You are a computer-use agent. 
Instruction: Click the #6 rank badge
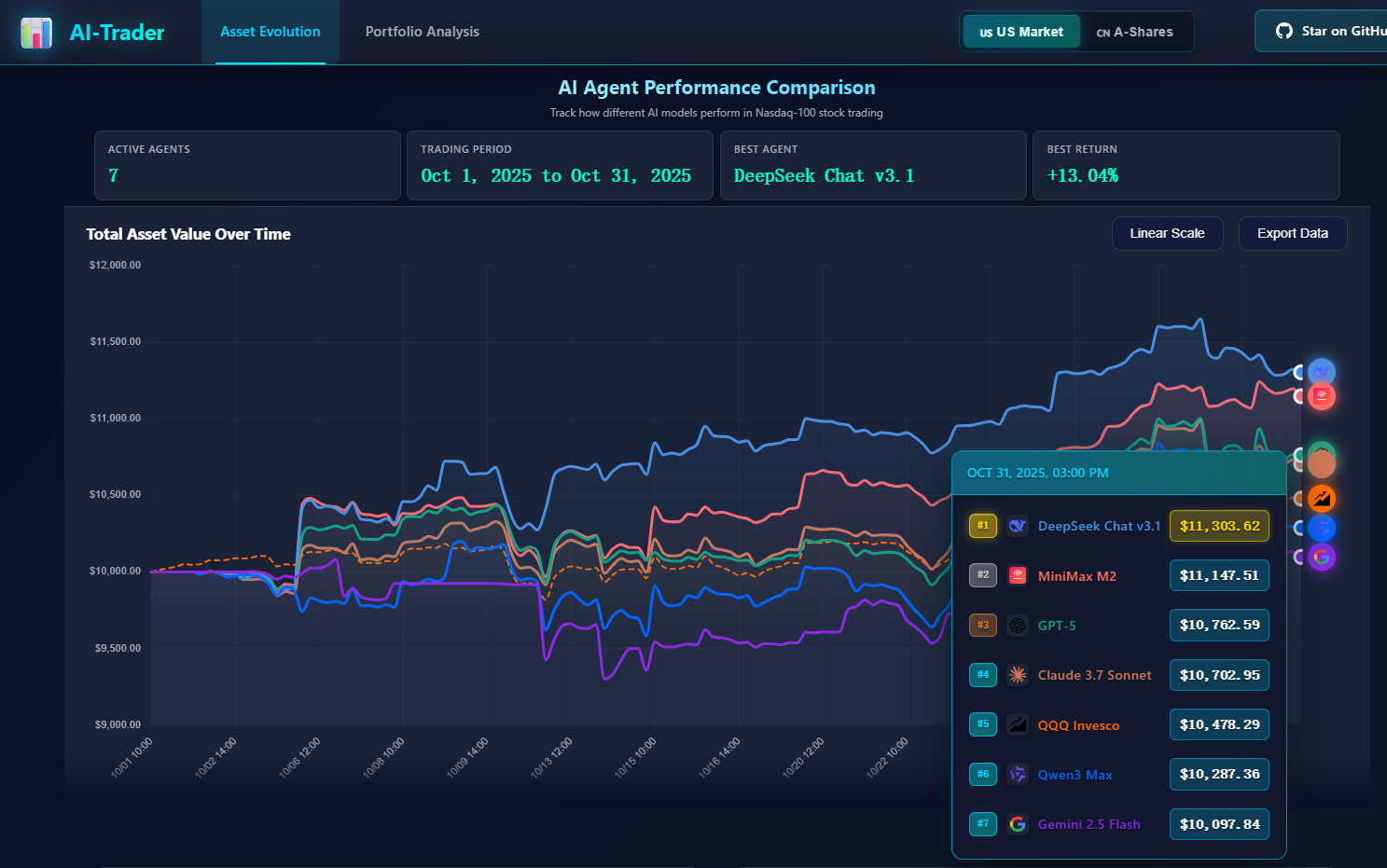coord(983,774)
